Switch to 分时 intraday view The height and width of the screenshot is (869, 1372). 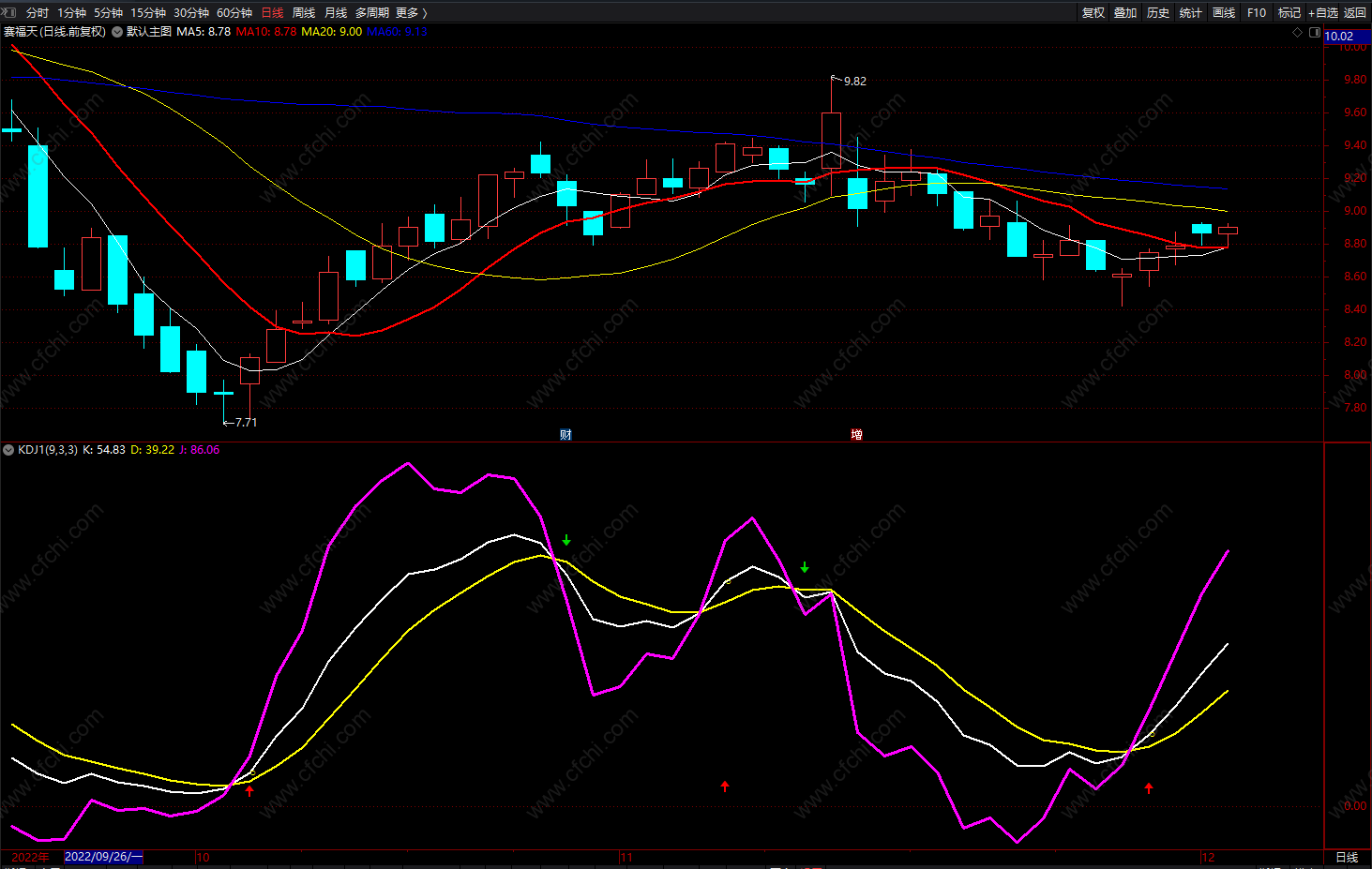(x=38, y=12)
